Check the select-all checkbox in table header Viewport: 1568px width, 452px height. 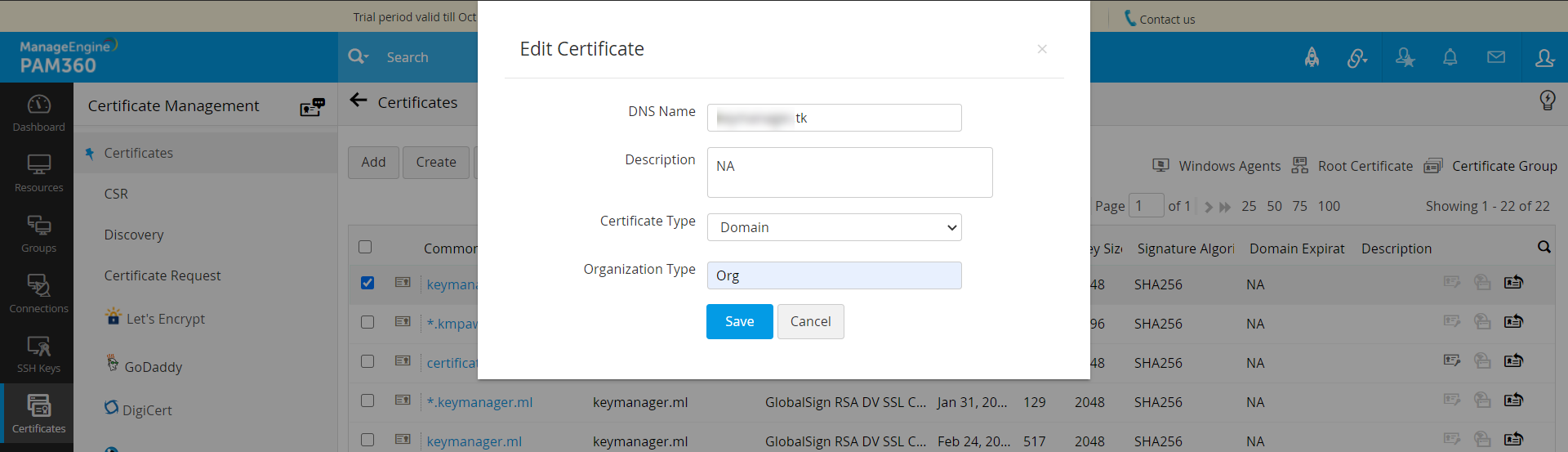click(365, 247)
